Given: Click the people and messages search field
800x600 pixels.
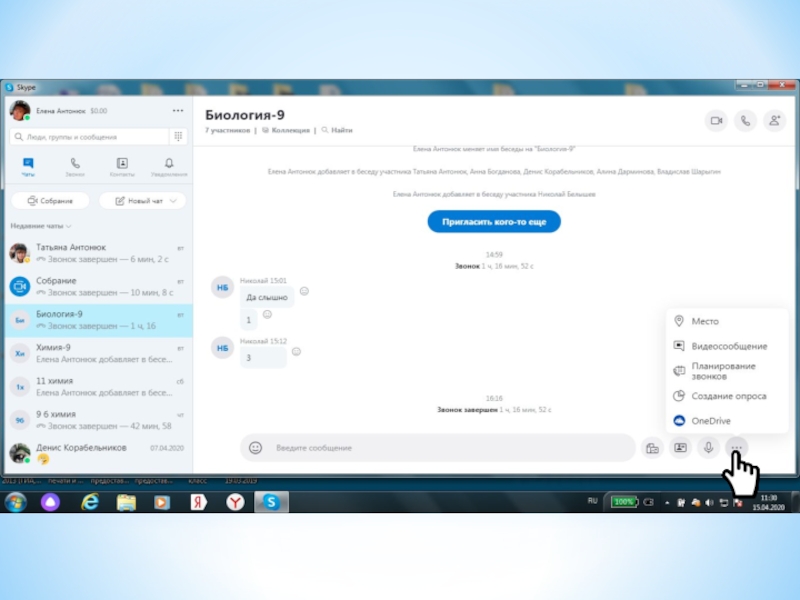Looking at the screenshot, I should 89,136.
